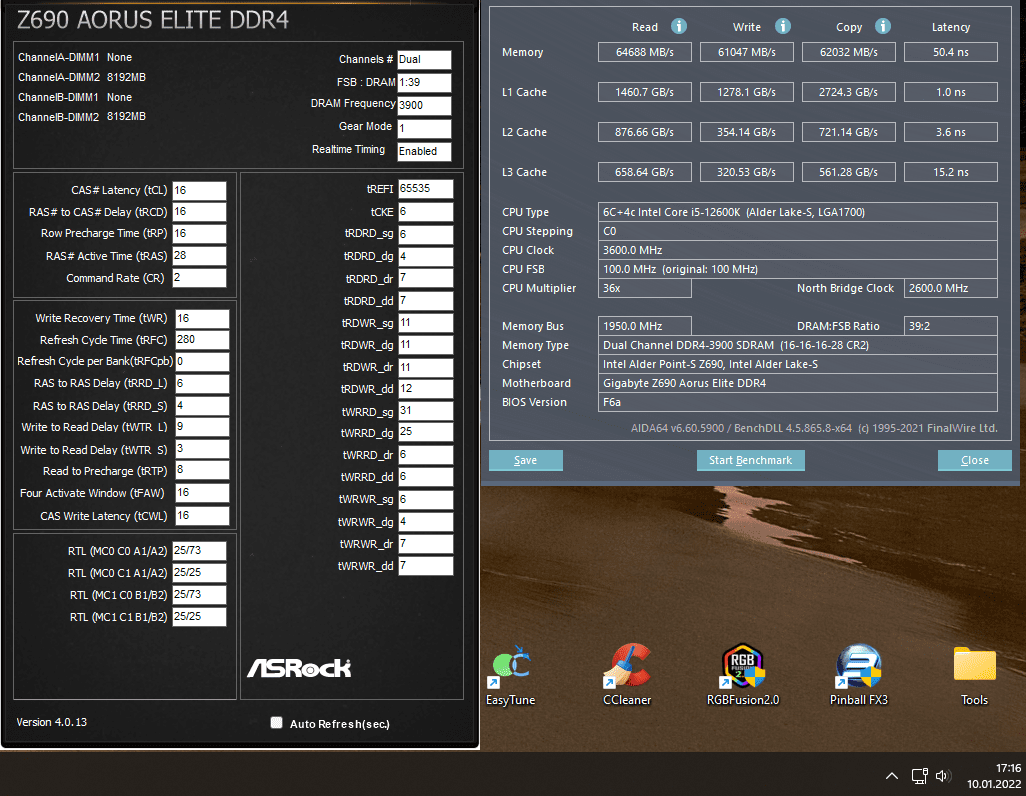This screenshot has width=1026, height=796.
Task: Click the RTL MC1 C1 B1/B2 field
Action: [x=200, y=617]
